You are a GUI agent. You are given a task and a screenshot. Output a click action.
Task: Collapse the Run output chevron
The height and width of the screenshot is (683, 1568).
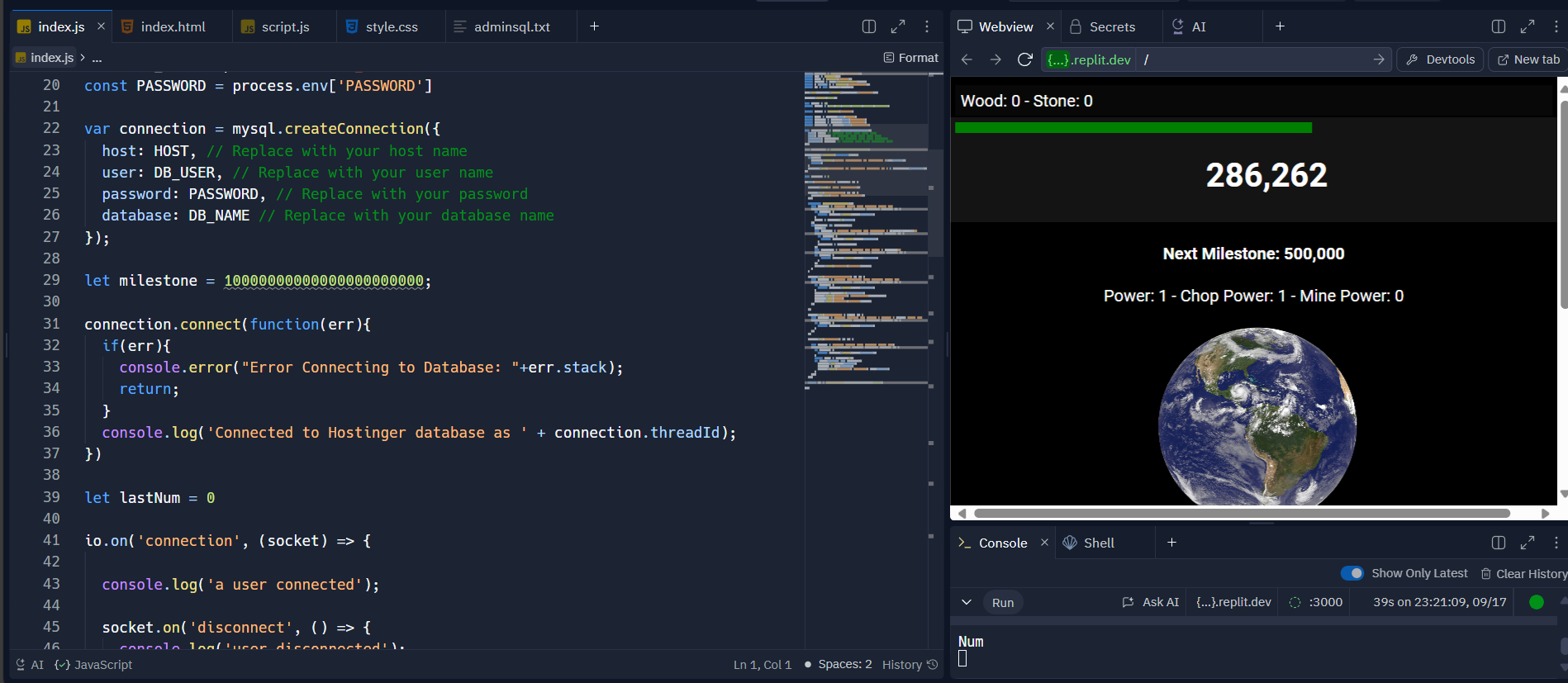pyautogui.click(x=966, y=602)
